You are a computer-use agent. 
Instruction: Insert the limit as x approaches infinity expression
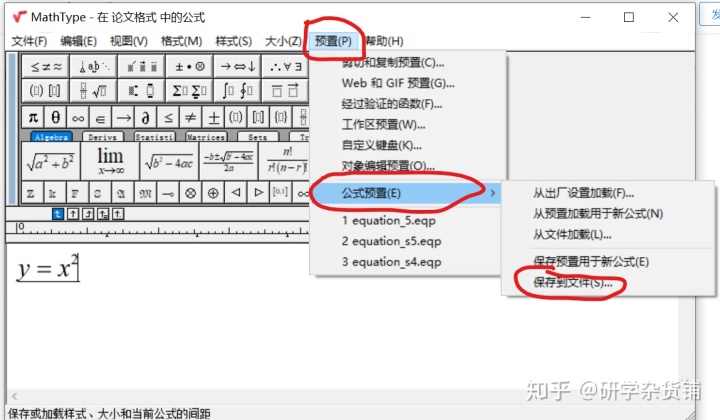click(110, 161)
